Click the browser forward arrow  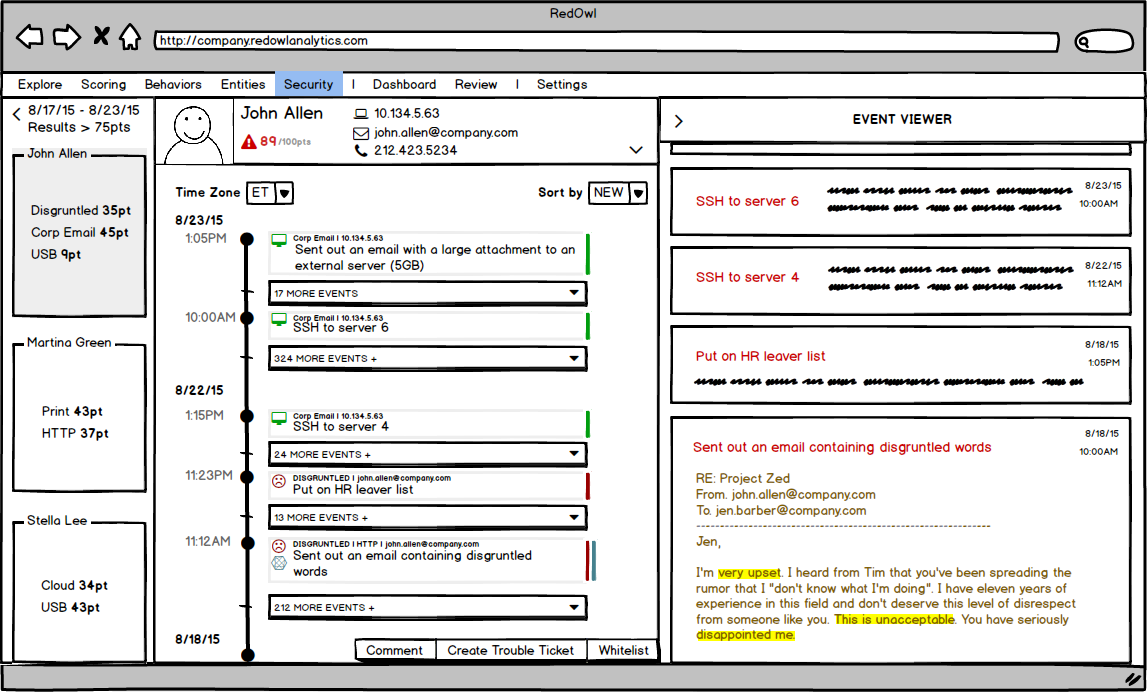(x=67, y=36)
